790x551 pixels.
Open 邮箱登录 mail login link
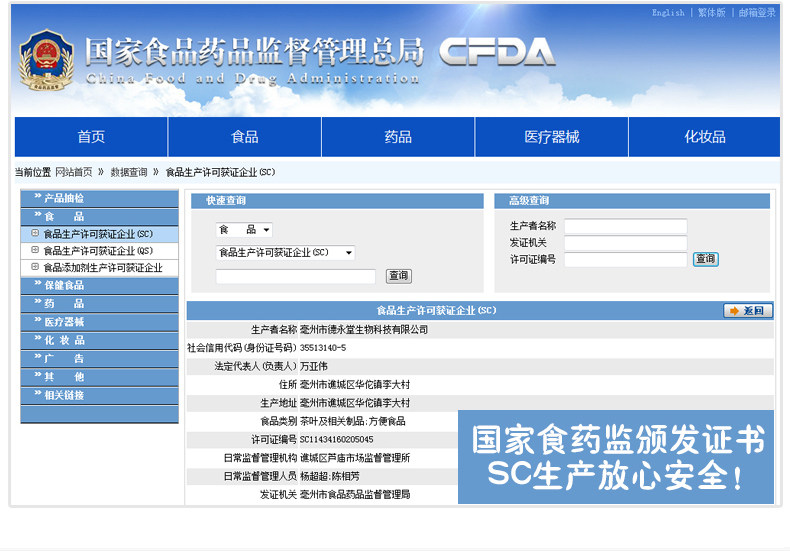[x=757, y=13]
